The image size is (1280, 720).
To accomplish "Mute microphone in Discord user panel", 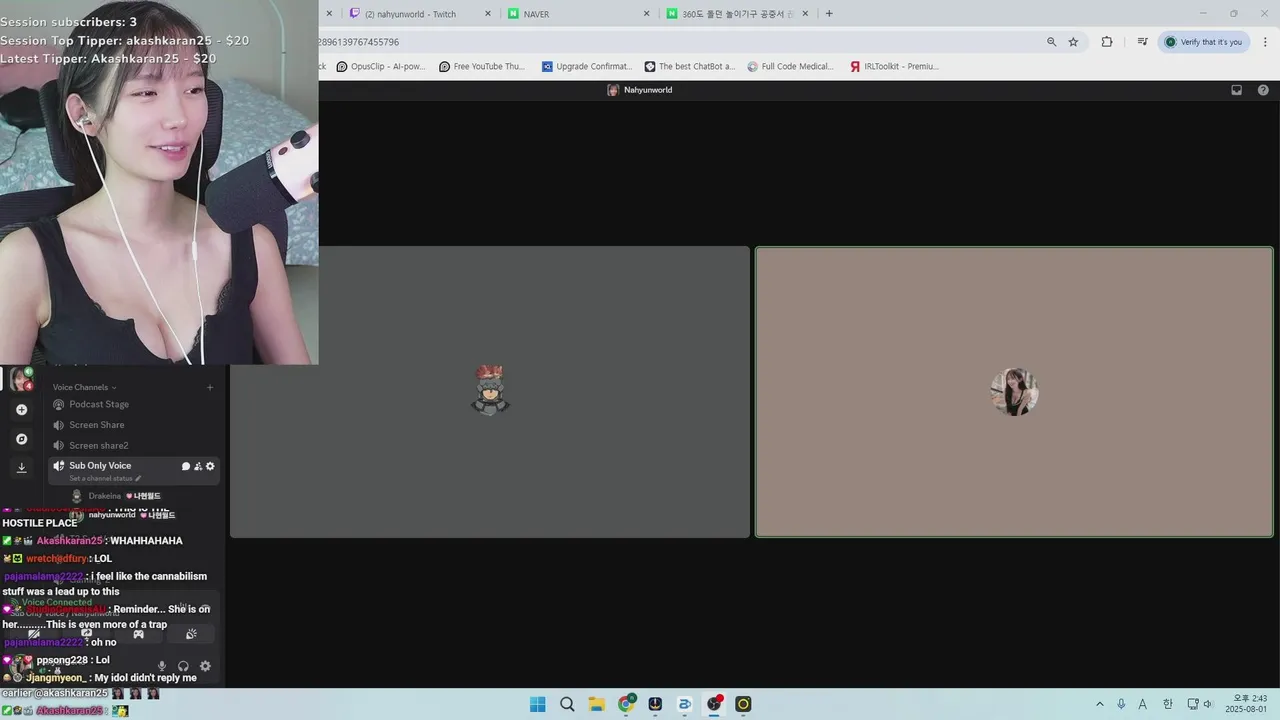I will pos(162,666).
